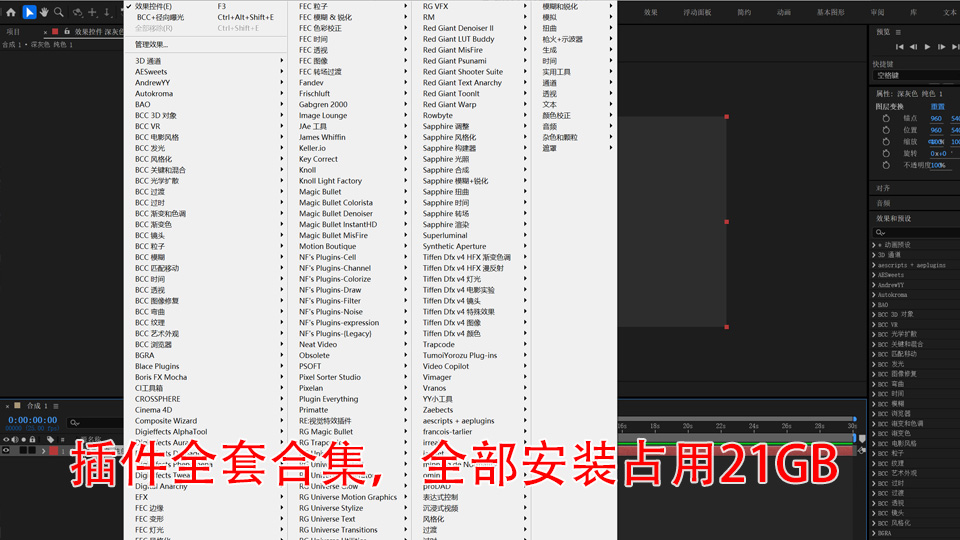Viewport: 960px width, 540px height.
Task: Jump to first frame in preview panel
Action: 899,47
